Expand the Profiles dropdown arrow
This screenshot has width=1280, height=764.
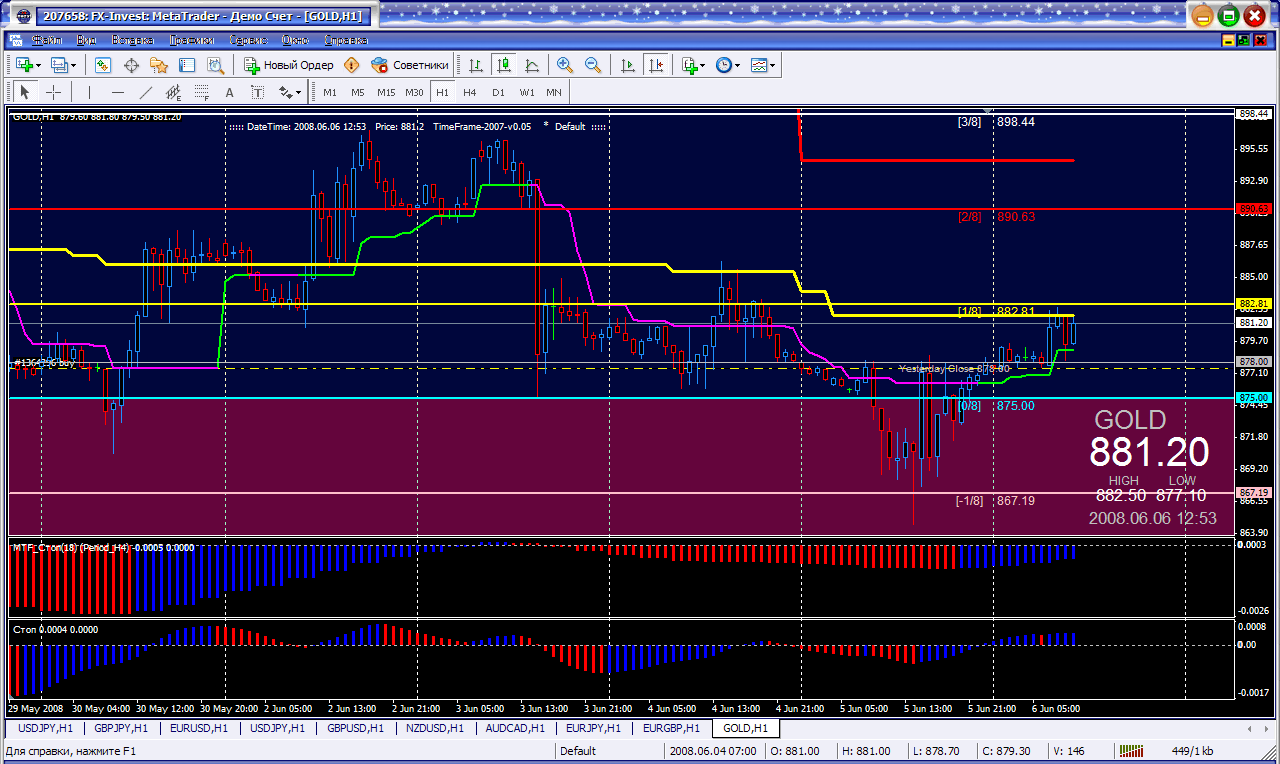pyautogui.click(x=75, y=65)
